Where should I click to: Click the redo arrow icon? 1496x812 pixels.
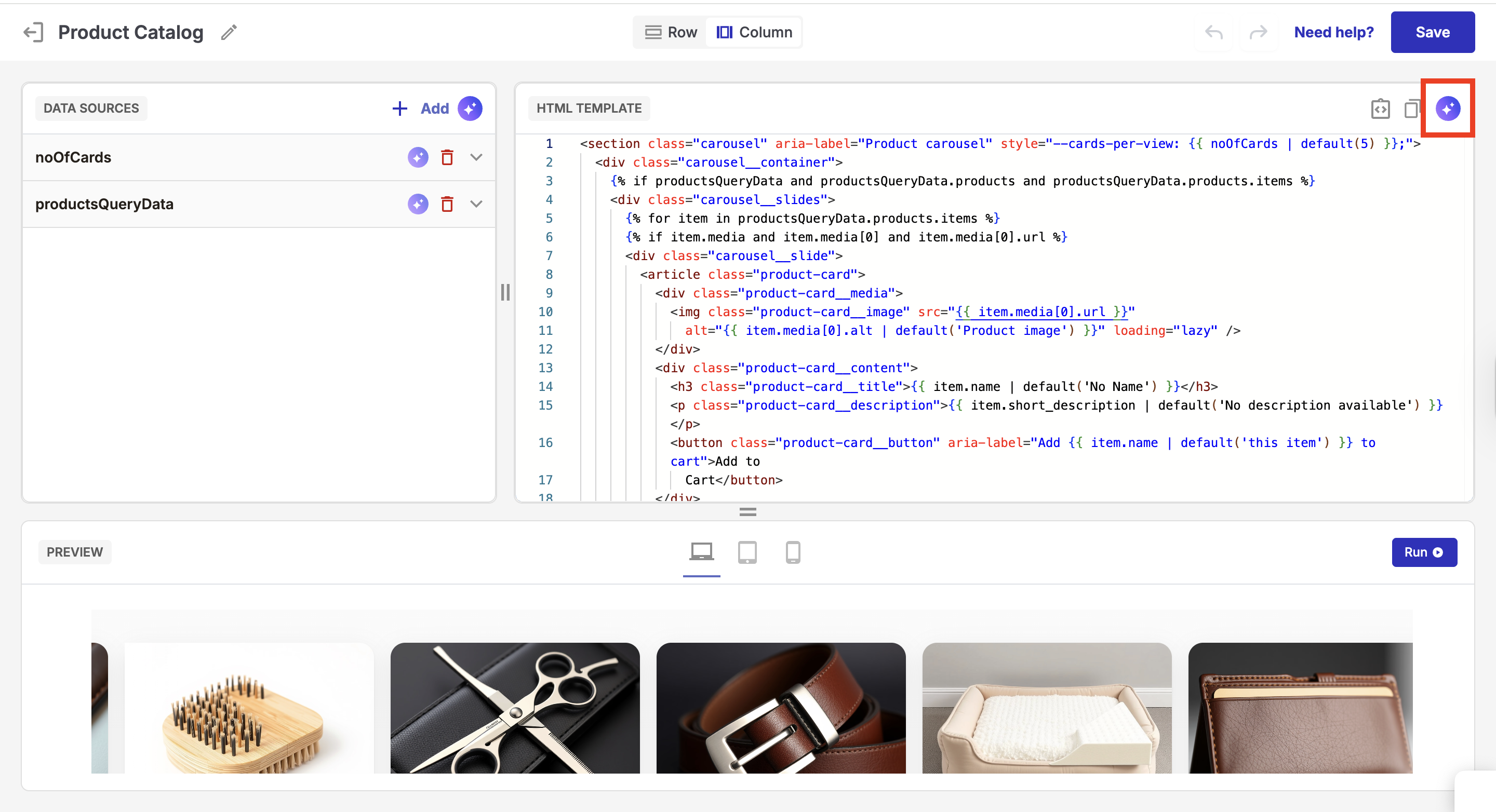(1257, 33)
